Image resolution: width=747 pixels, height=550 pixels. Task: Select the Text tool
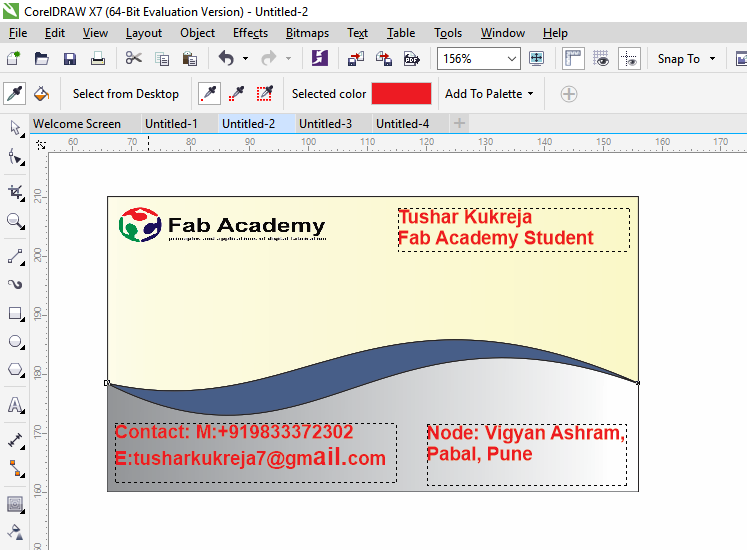[16, 405]
